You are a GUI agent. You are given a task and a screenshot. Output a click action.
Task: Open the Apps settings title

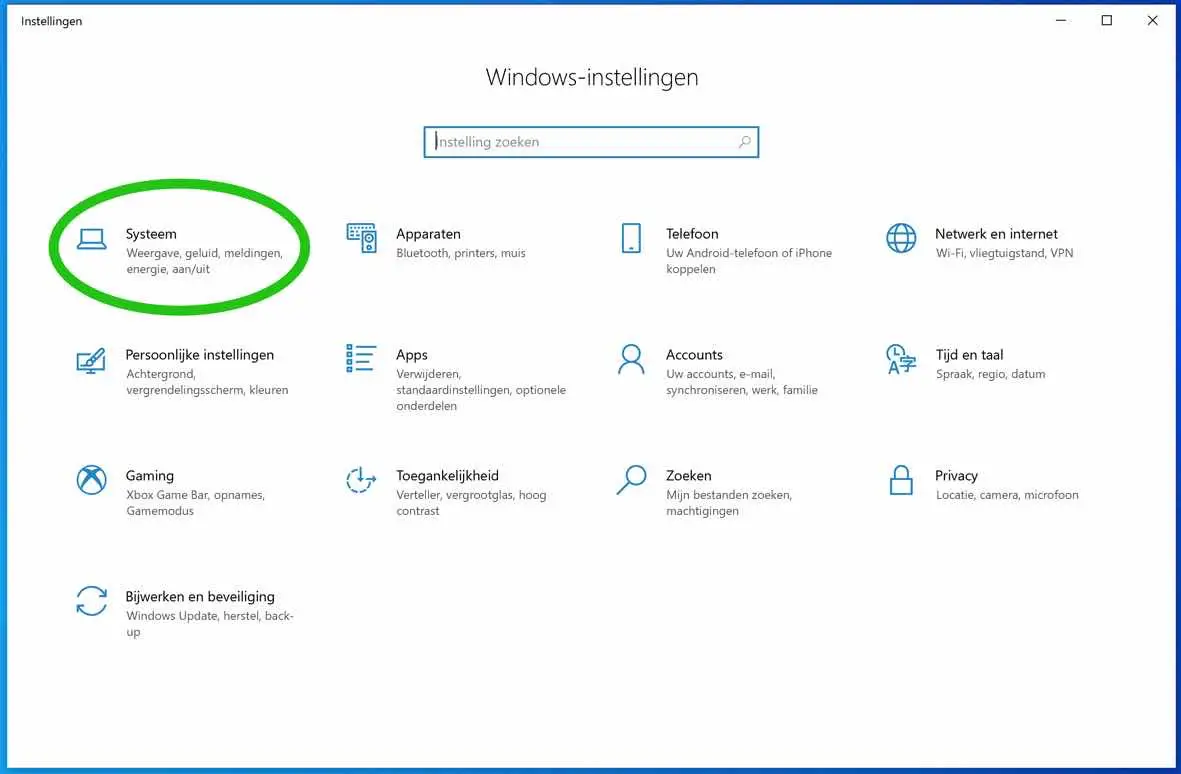(411, 355)
